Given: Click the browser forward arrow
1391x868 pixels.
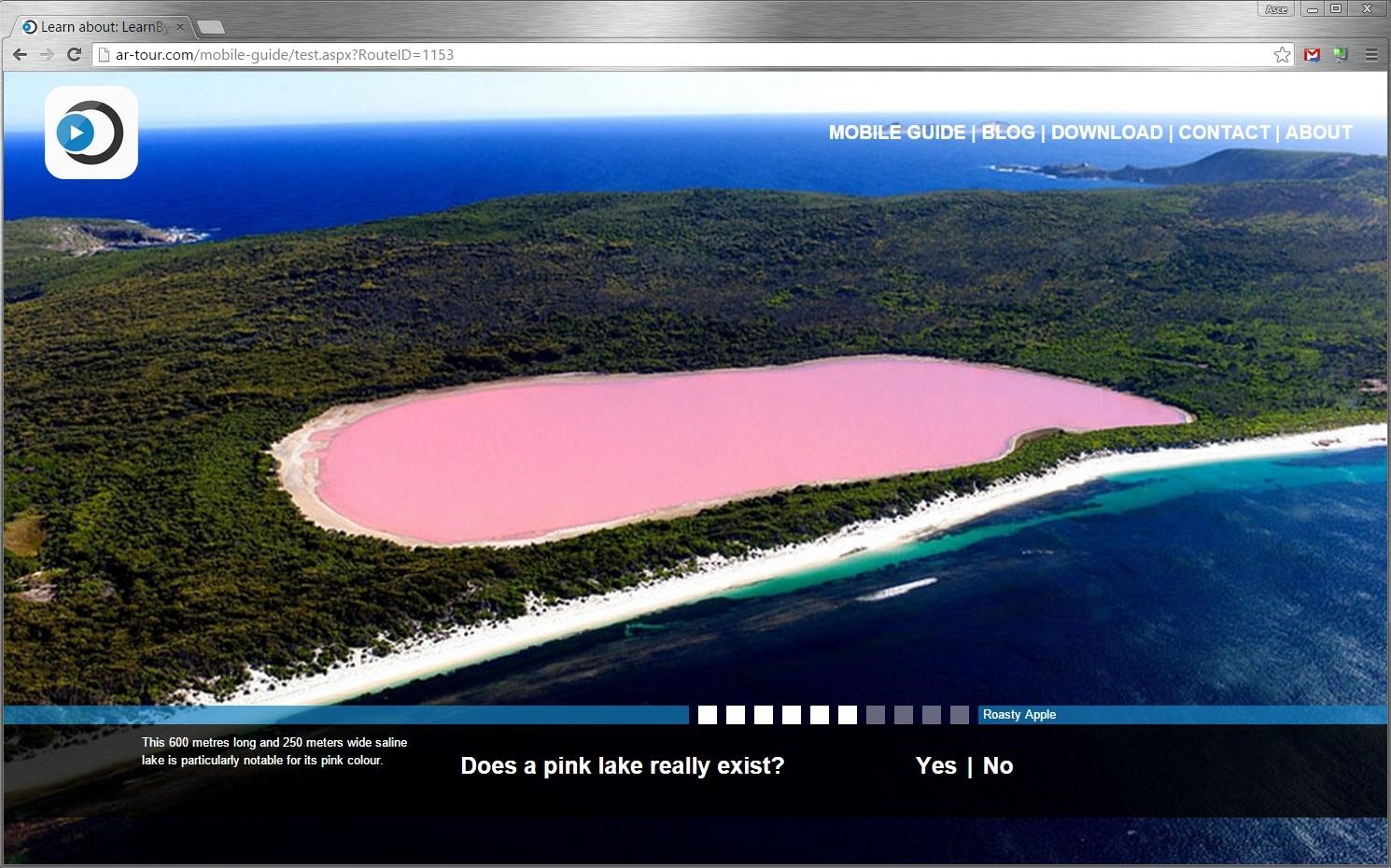Looking at the screenshot, I should tap(47, 54).
